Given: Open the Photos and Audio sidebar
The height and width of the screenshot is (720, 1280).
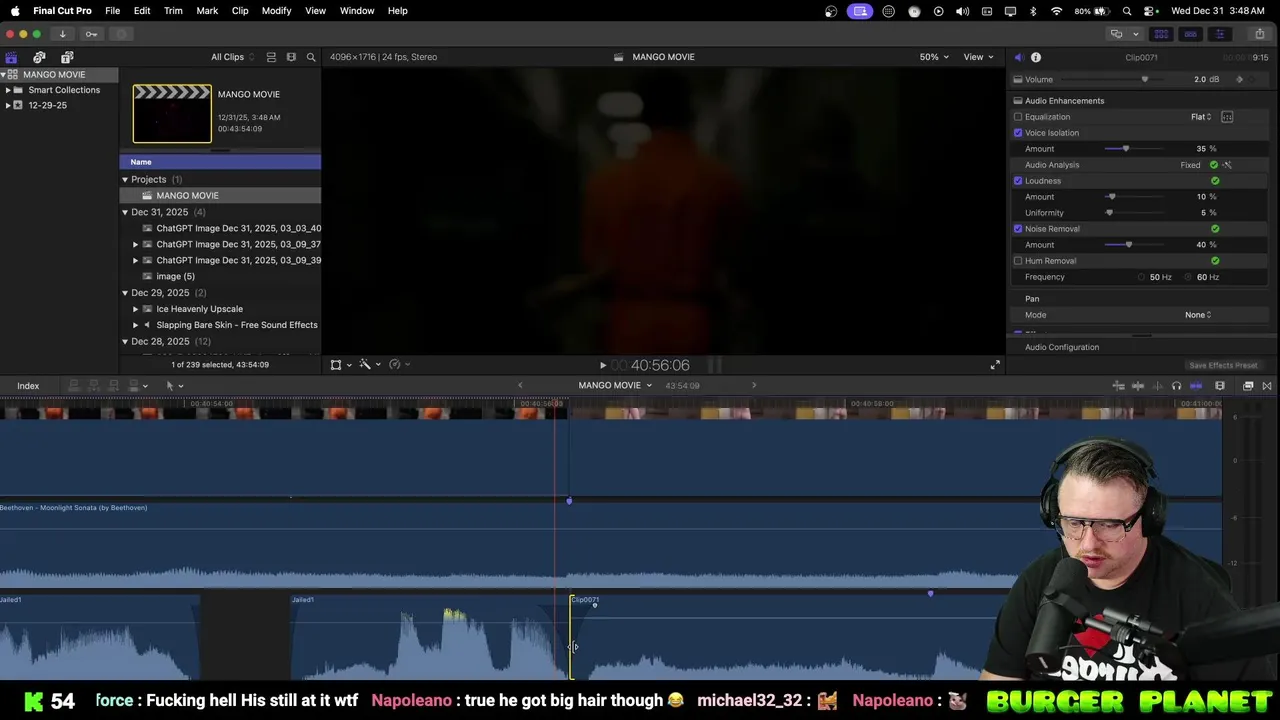Looking at the screenshot, I should tap(39, 57).
